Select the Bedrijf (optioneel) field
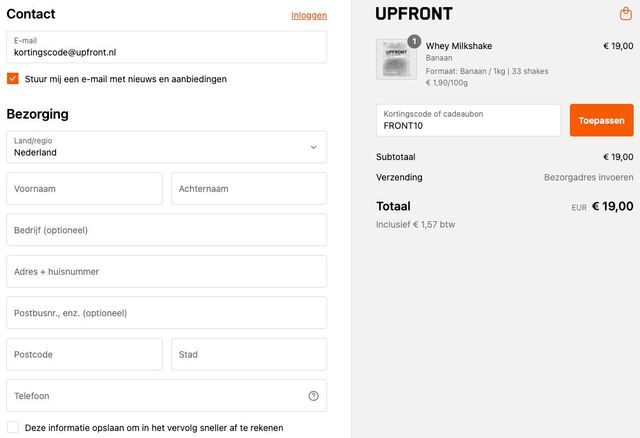640x438 pixels. point(167,230)
